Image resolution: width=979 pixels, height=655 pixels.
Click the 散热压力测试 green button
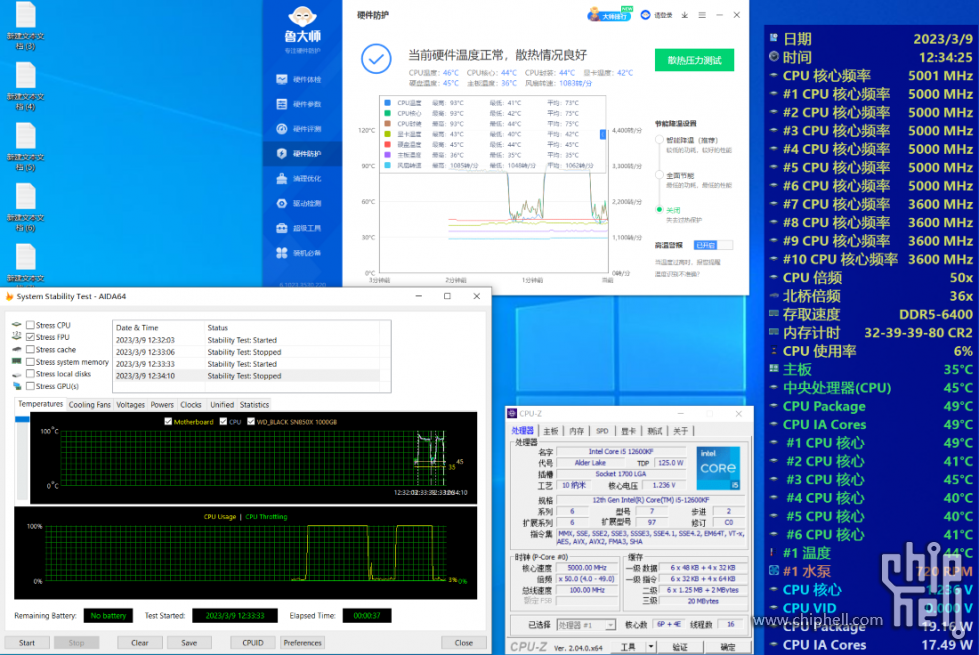694,60
